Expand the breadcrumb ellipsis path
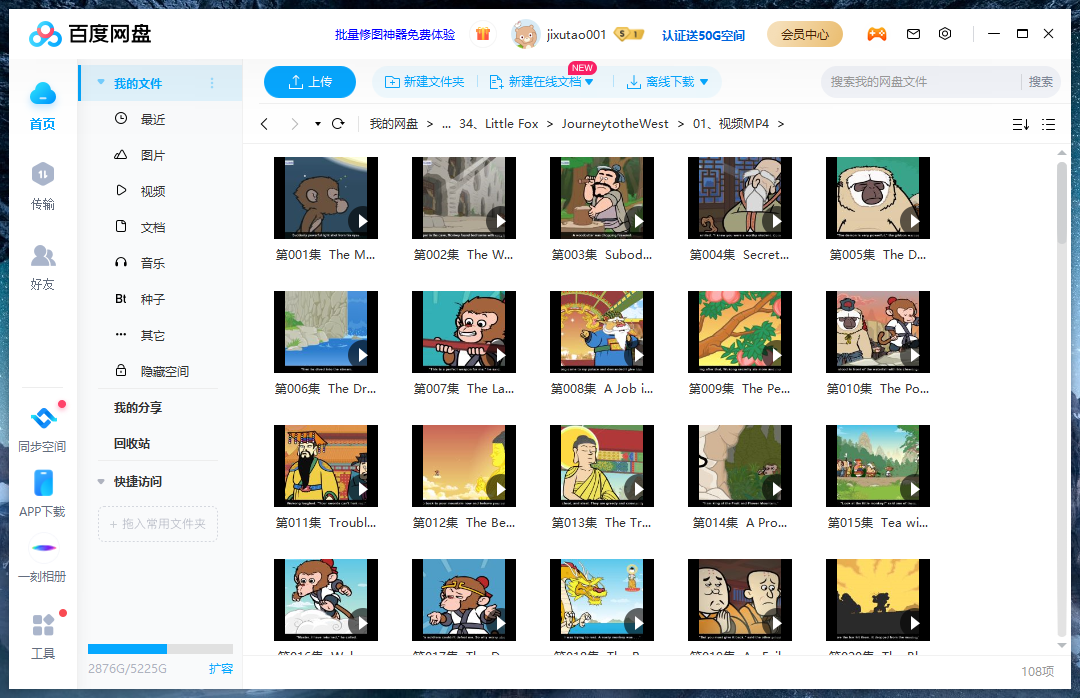This screenshot has width=1080, height=698. coord(446,124)
